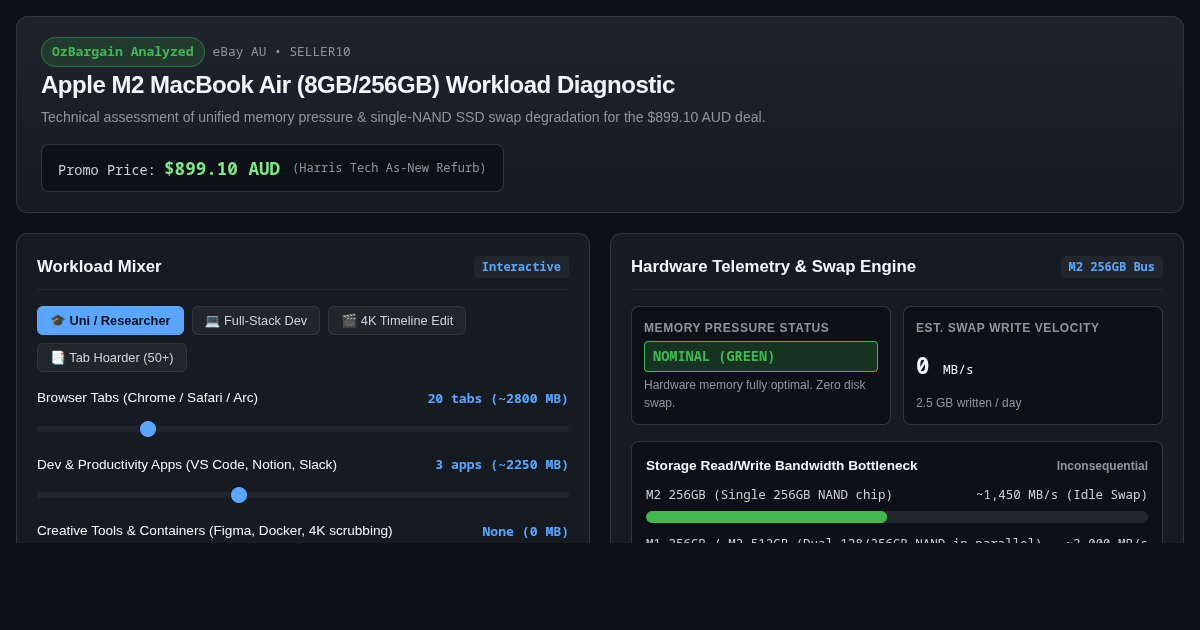Viewport: 1200px width, 630px height.
Task: Click the Memory Pressure Status heading
Action: coord(736,328)
